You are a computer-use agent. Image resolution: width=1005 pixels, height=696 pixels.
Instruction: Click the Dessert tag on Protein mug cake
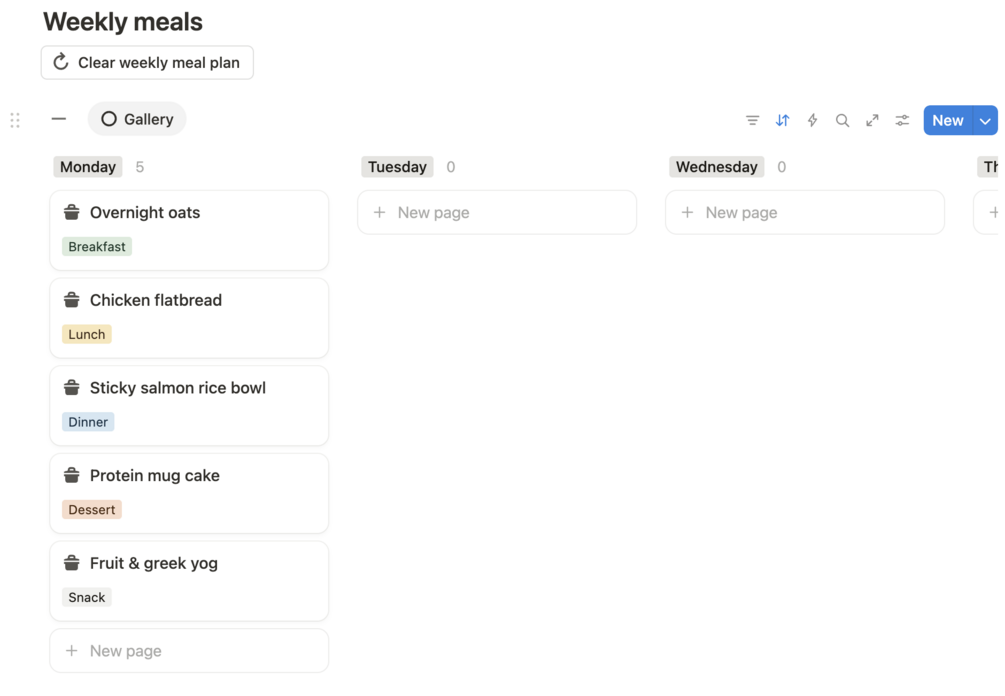[92, 510]
